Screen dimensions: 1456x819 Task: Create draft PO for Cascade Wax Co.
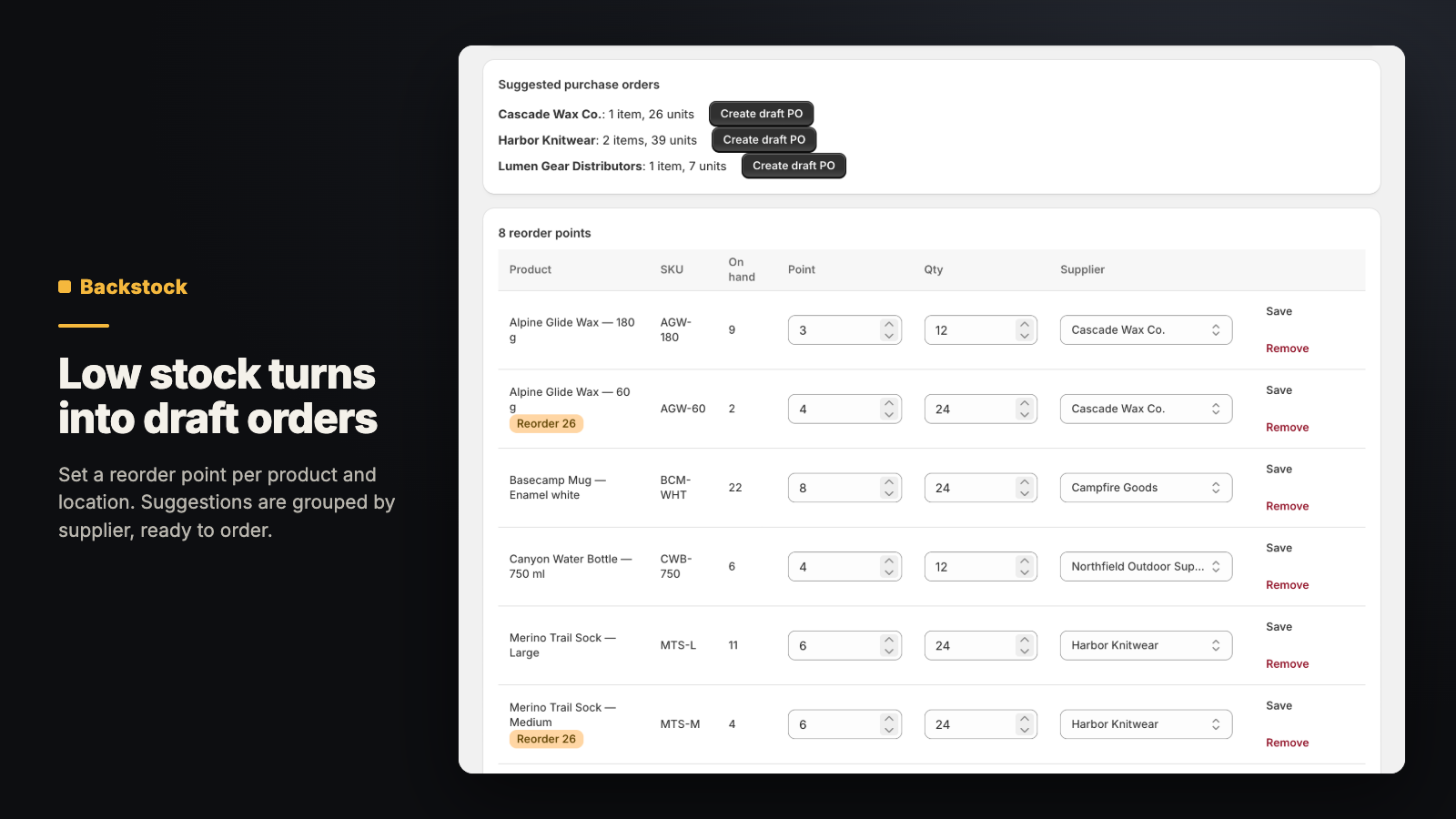click(761, 114)
